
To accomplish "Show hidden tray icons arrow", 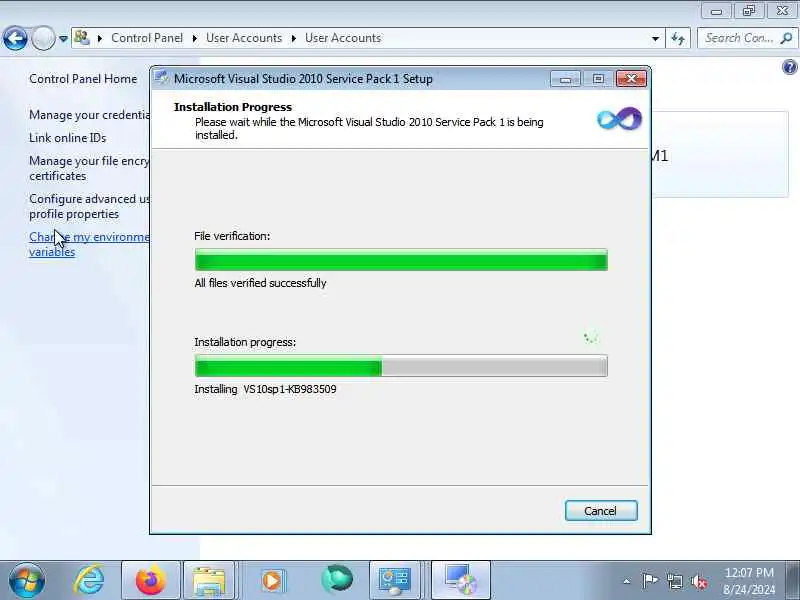I will click(627, 581).
